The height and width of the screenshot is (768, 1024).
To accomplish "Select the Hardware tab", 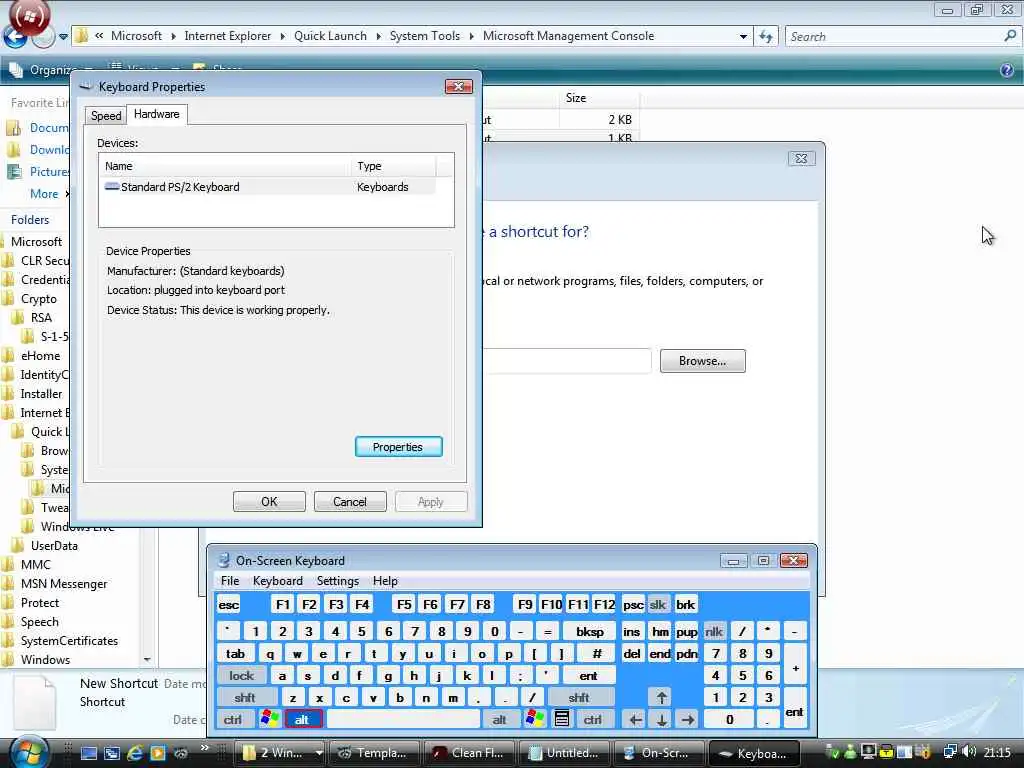I will [x=157, y=114].
